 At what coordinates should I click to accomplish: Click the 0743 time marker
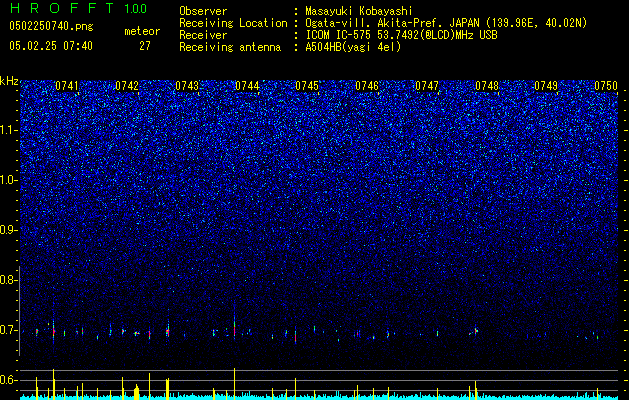(187, 86)
